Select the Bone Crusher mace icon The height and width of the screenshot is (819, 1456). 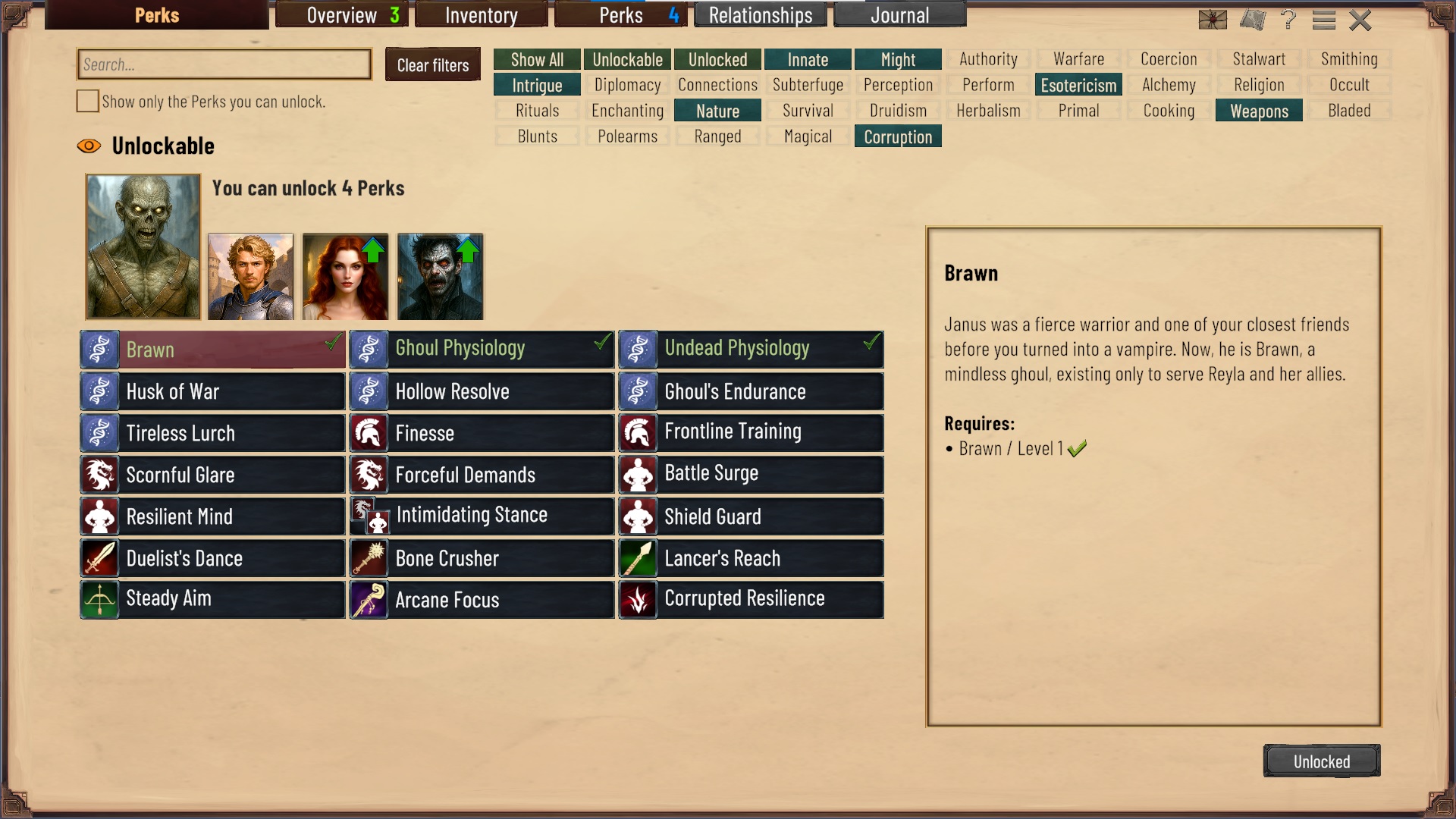369,558
